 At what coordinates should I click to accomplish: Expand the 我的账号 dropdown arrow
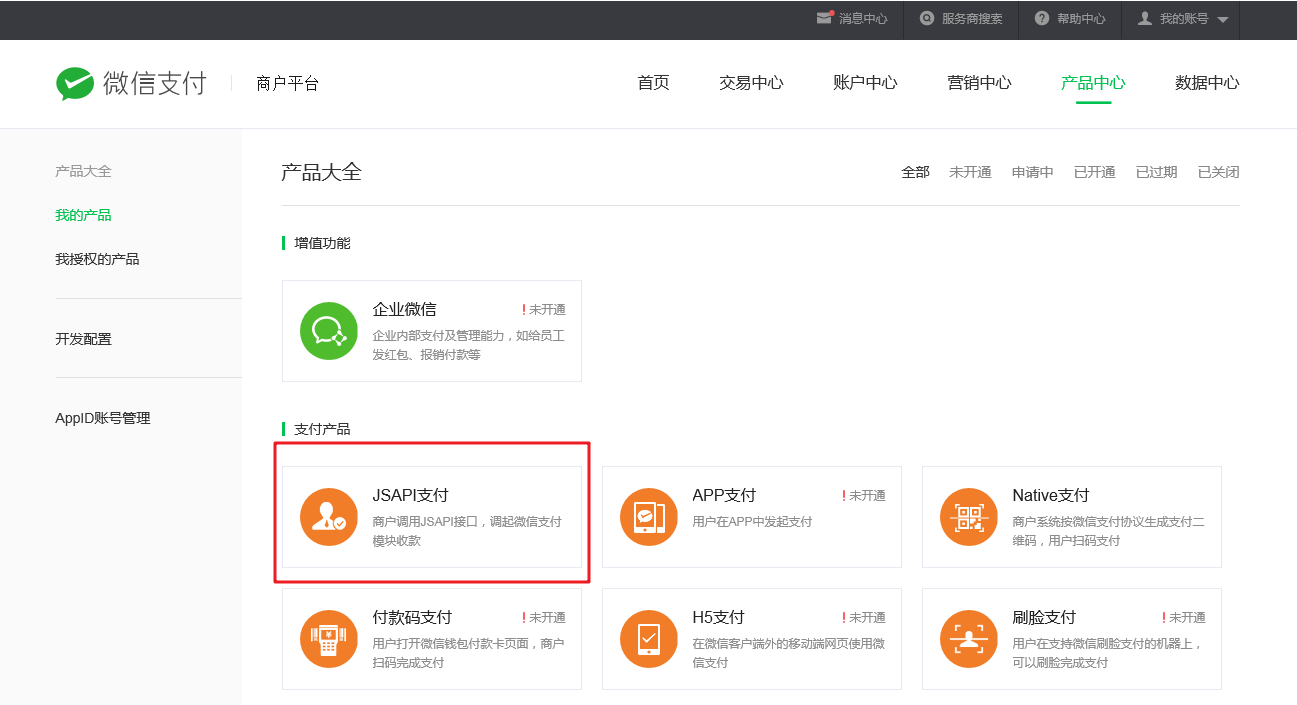[1222, 19]
